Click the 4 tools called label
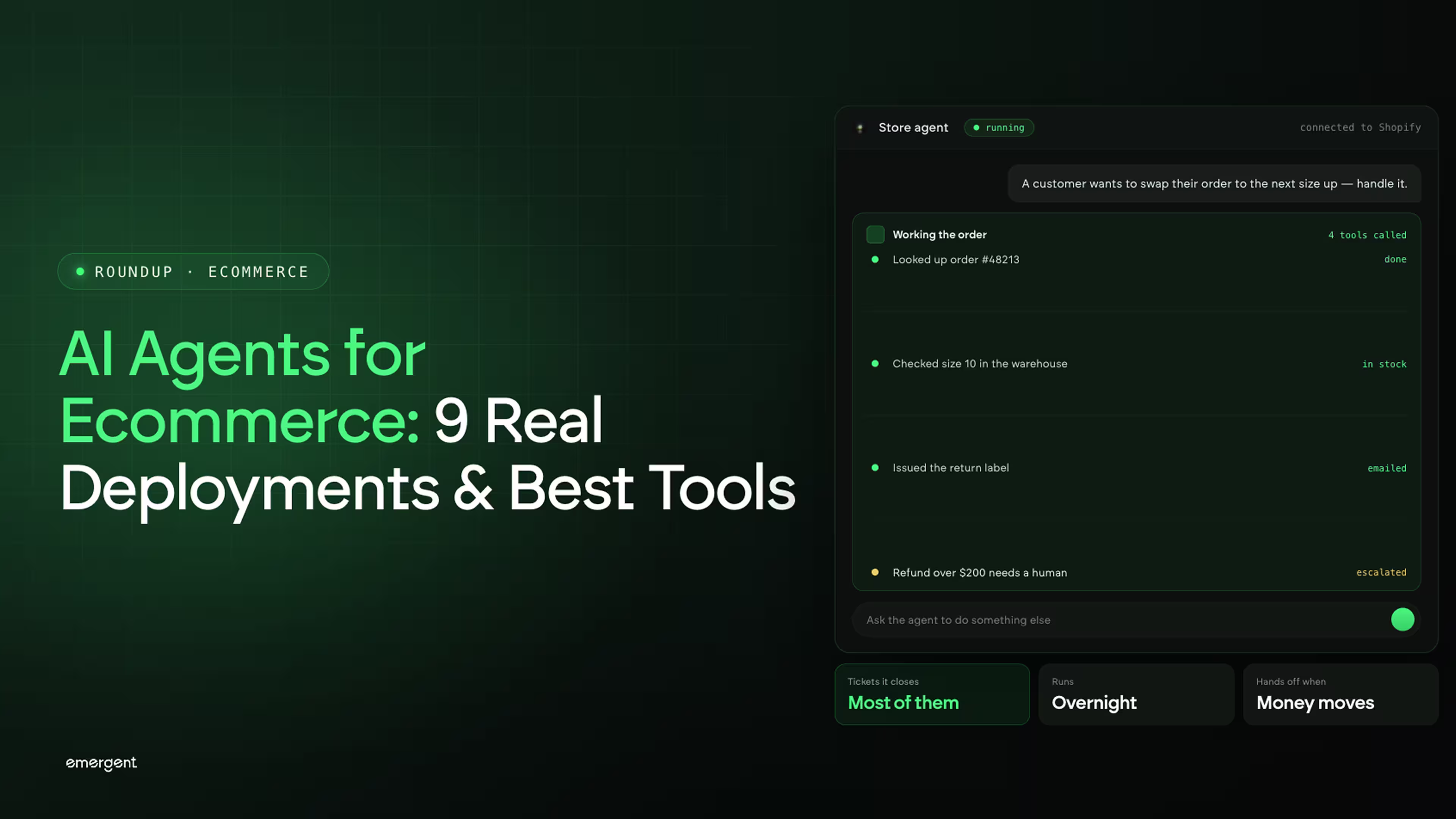1456x819 pixels. (1367, 235)
